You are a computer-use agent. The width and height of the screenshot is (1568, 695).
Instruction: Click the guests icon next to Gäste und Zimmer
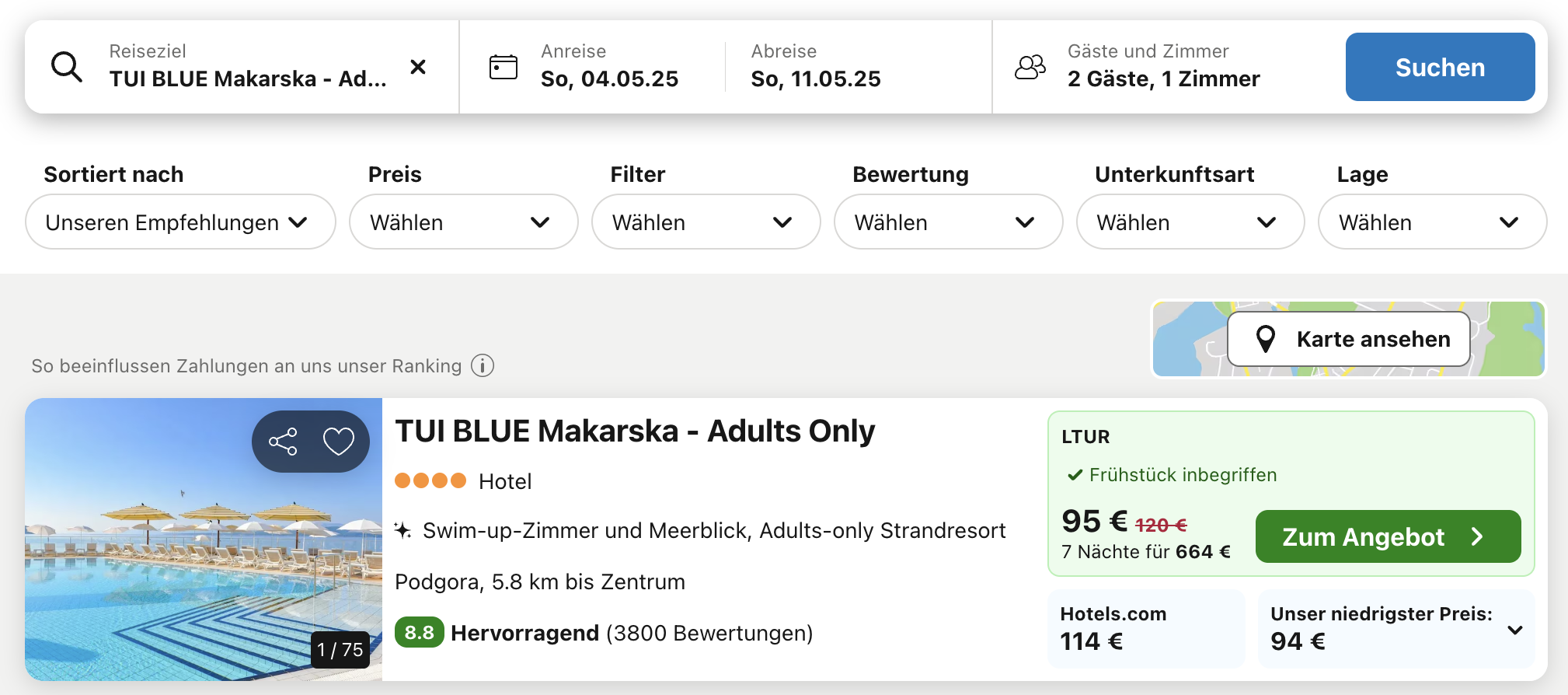tap(1030, 67)
